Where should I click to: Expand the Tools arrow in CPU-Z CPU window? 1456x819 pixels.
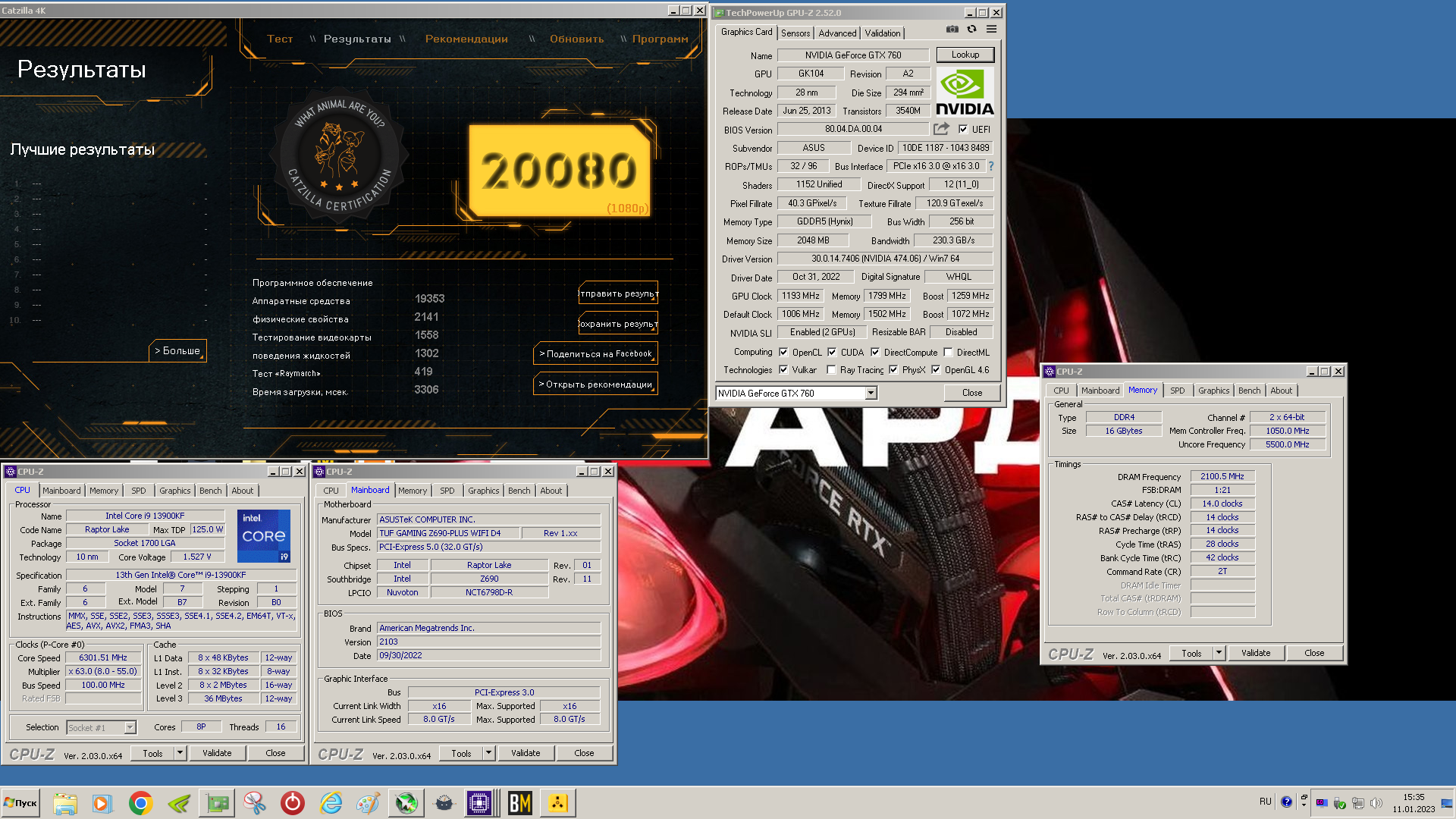coord(180,753)
